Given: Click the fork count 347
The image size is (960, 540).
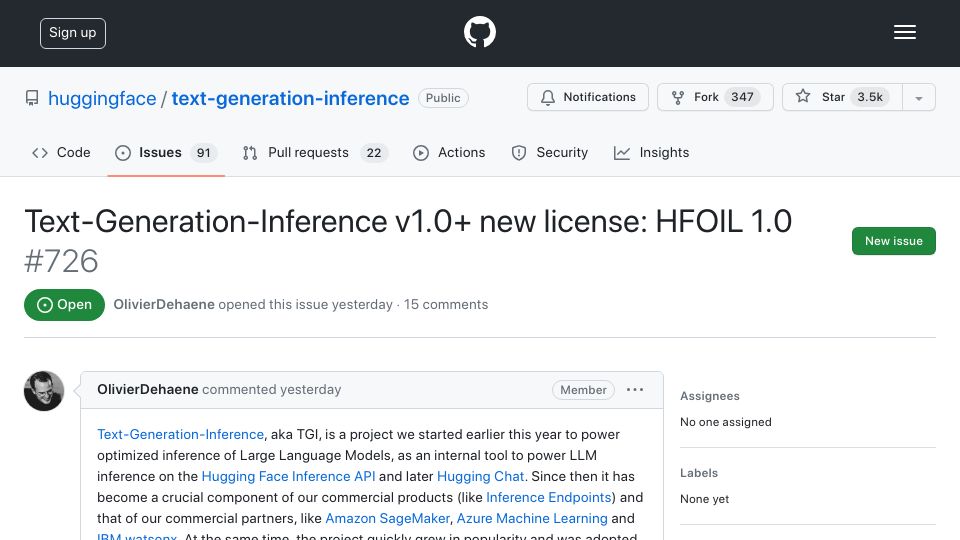Looking at the screenshot, I should pyautogui.click(x=742, y=97).
